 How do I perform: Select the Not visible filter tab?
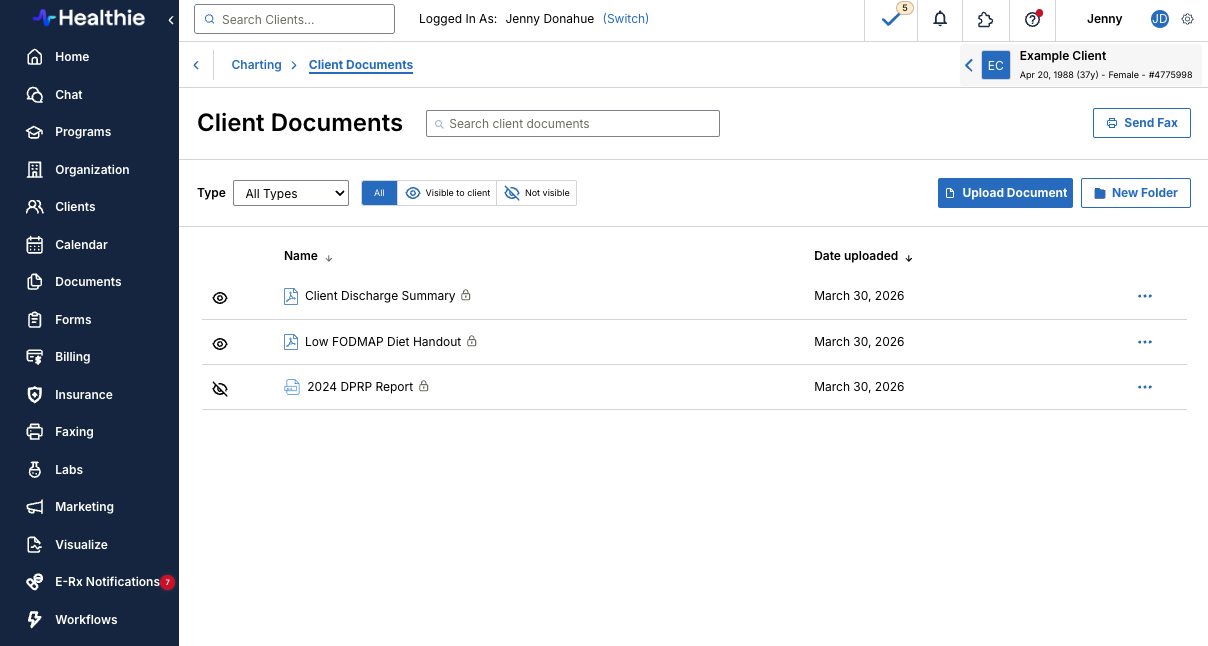537,193
